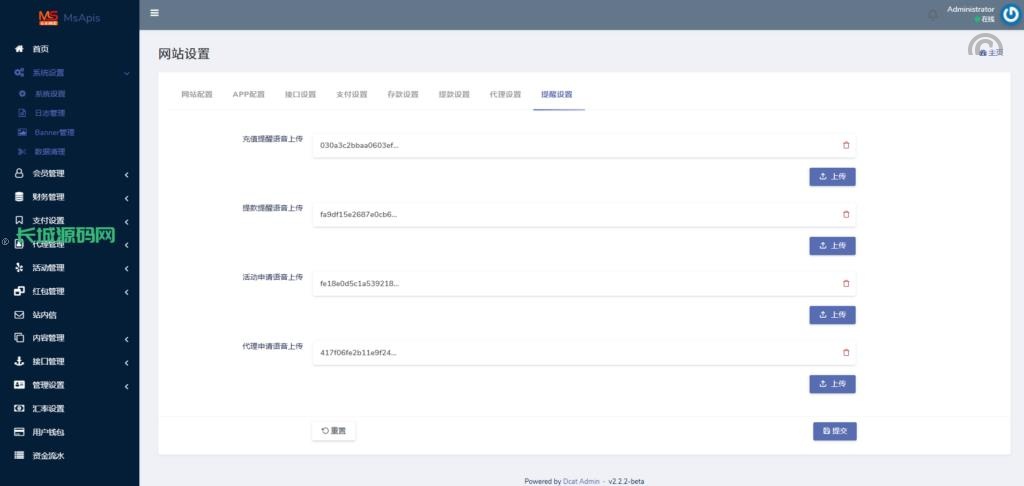Viewport: 1024px width, 486px height.
Task: Click trash icon for 提款提醒语音 file
Action: click(x=846, y=214)
